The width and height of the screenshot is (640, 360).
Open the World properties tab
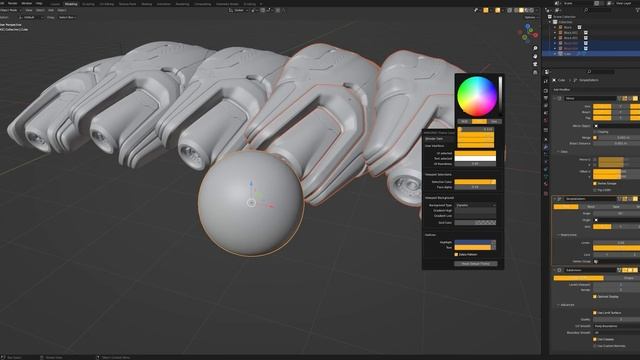546,121
